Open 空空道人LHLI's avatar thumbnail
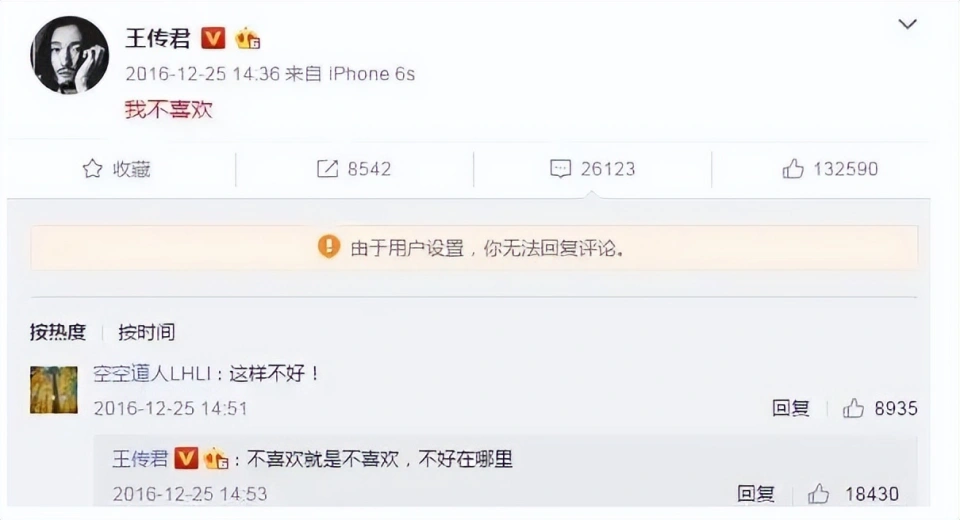 click(54, 390)
